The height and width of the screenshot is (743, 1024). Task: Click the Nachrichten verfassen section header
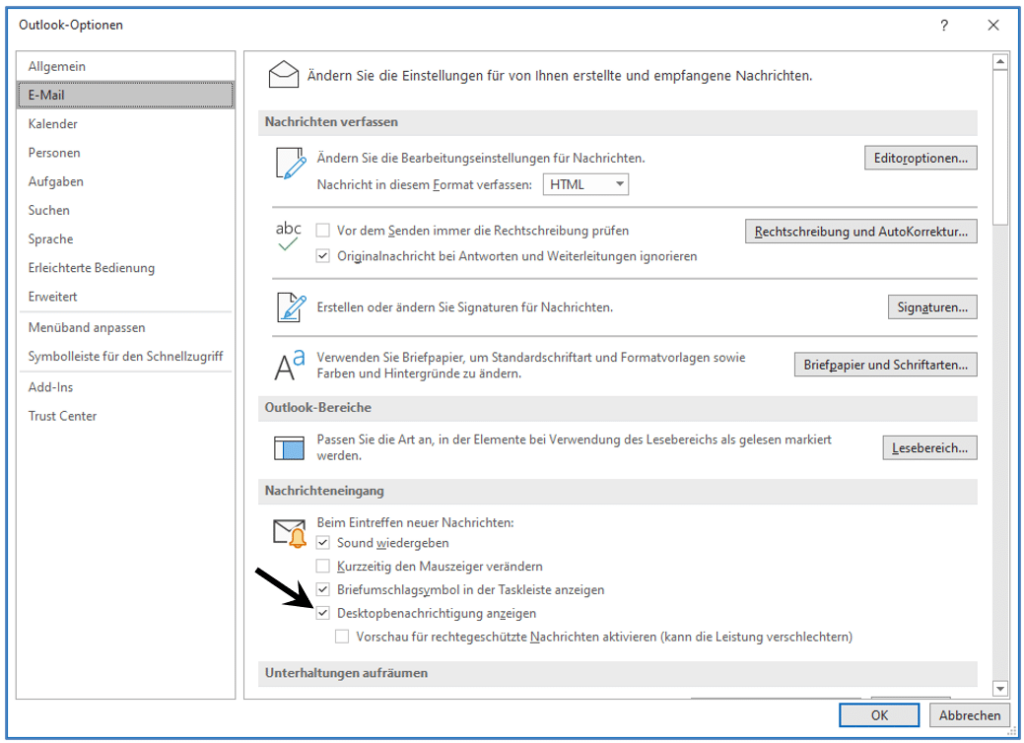click(x=618, y=122)
